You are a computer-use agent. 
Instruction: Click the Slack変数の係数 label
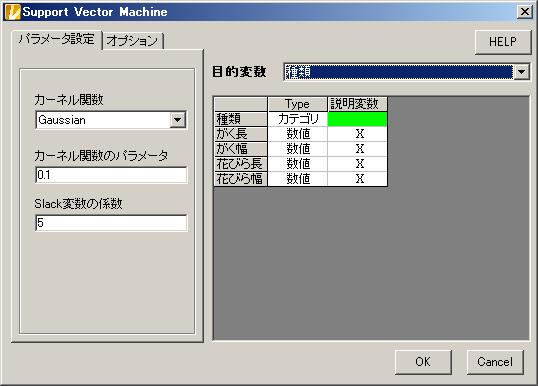point(78,204)
